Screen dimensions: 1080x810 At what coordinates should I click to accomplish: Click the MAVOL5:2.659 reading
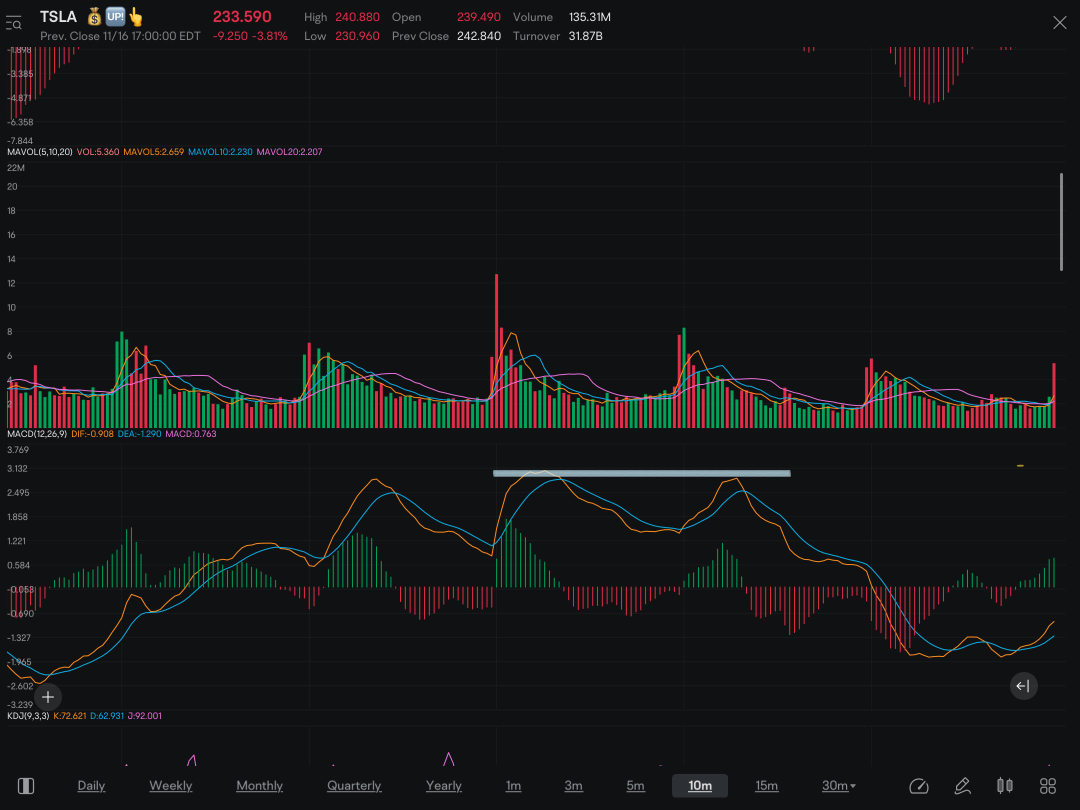point(154,152)
